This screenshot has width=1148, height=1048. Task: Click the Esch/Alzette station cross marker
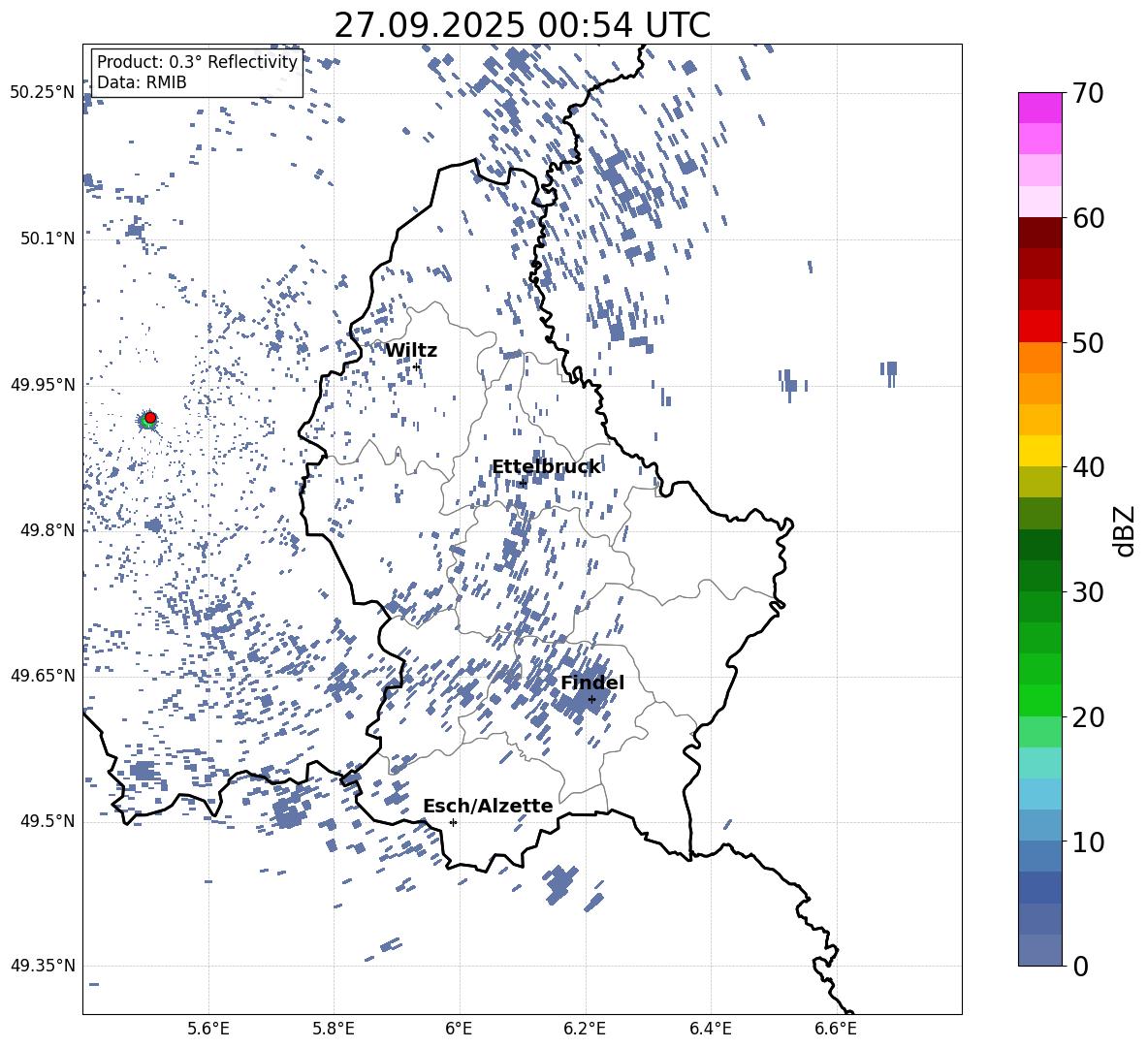pyautogui.click(x=453, y=822)
